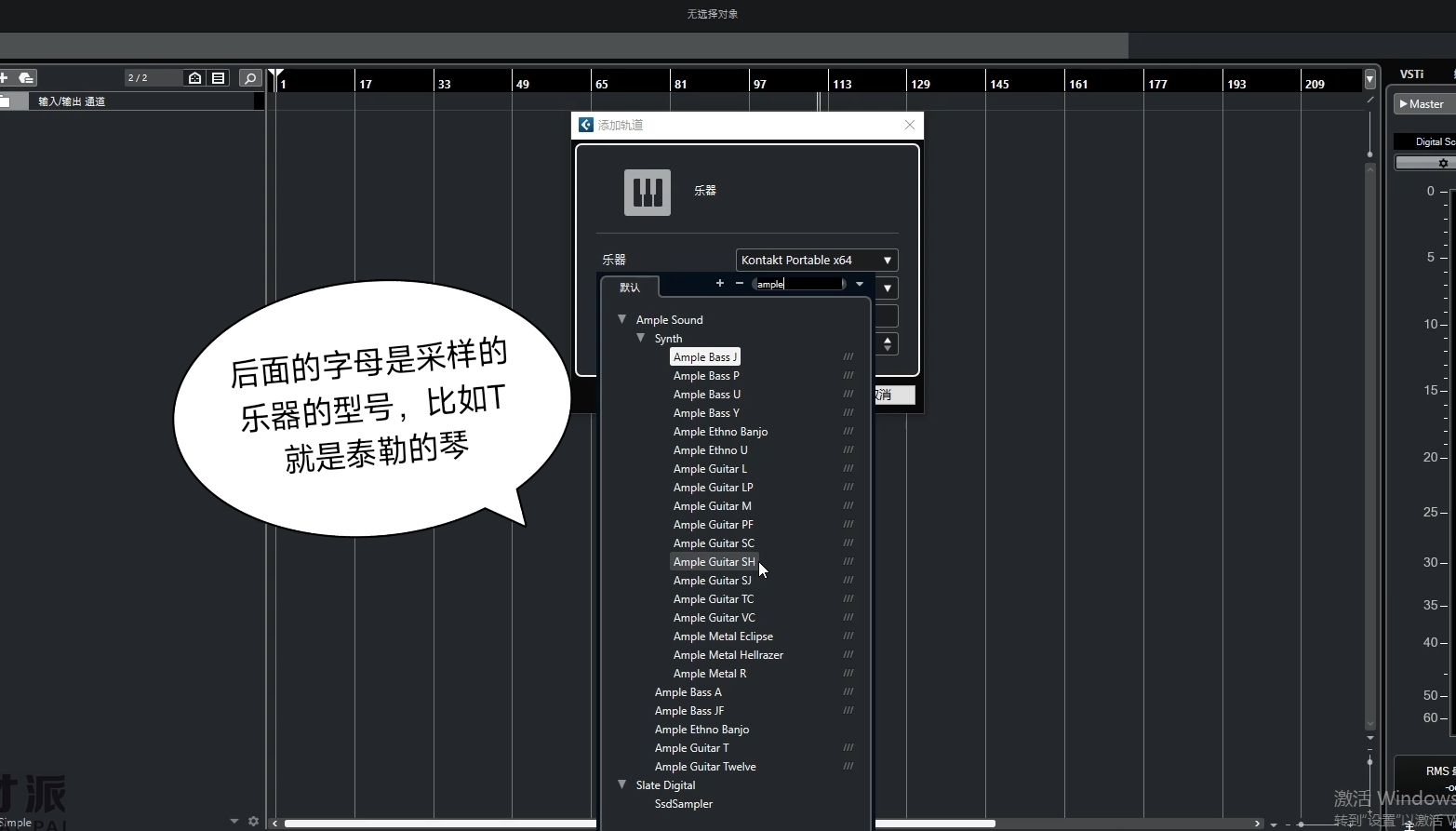Click the minus icon in plugin picker
Viewport: 1456px width, 831px height.
pyautogui.click(x=740, y=283)
